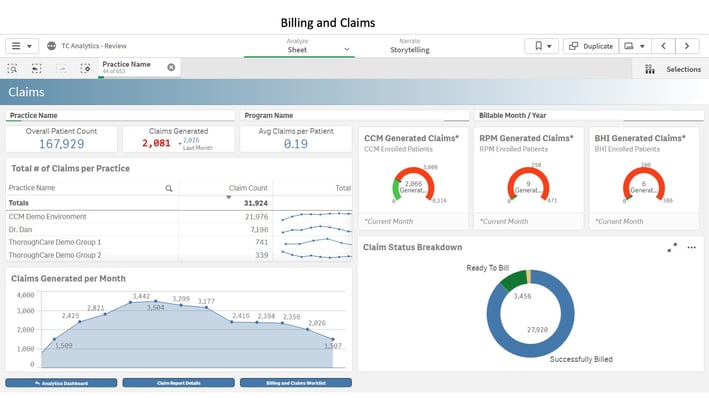Open the Analytics Dashboard button
Image resolution: width=709 pixels, height=398 pixels.
coord(61,383)
